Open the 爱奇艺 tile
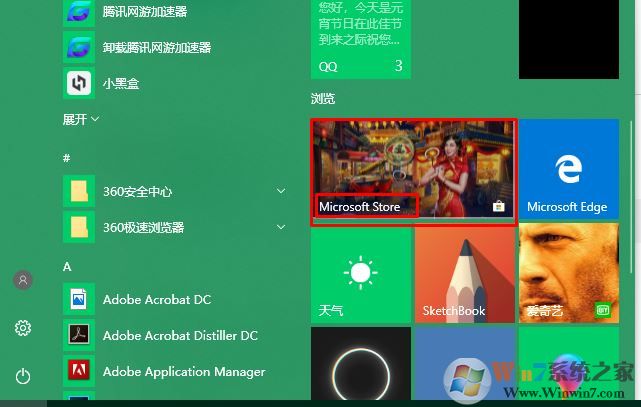641x407 pixels. (x=569, y=273)
